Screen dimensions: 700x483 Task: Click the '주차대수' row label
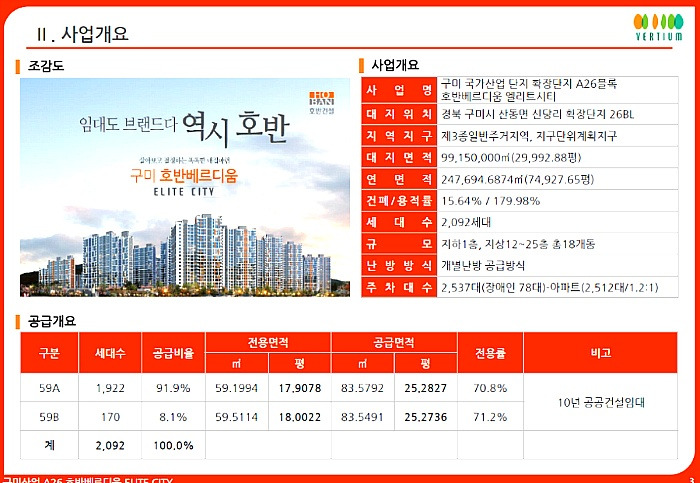tap(399, 287)
